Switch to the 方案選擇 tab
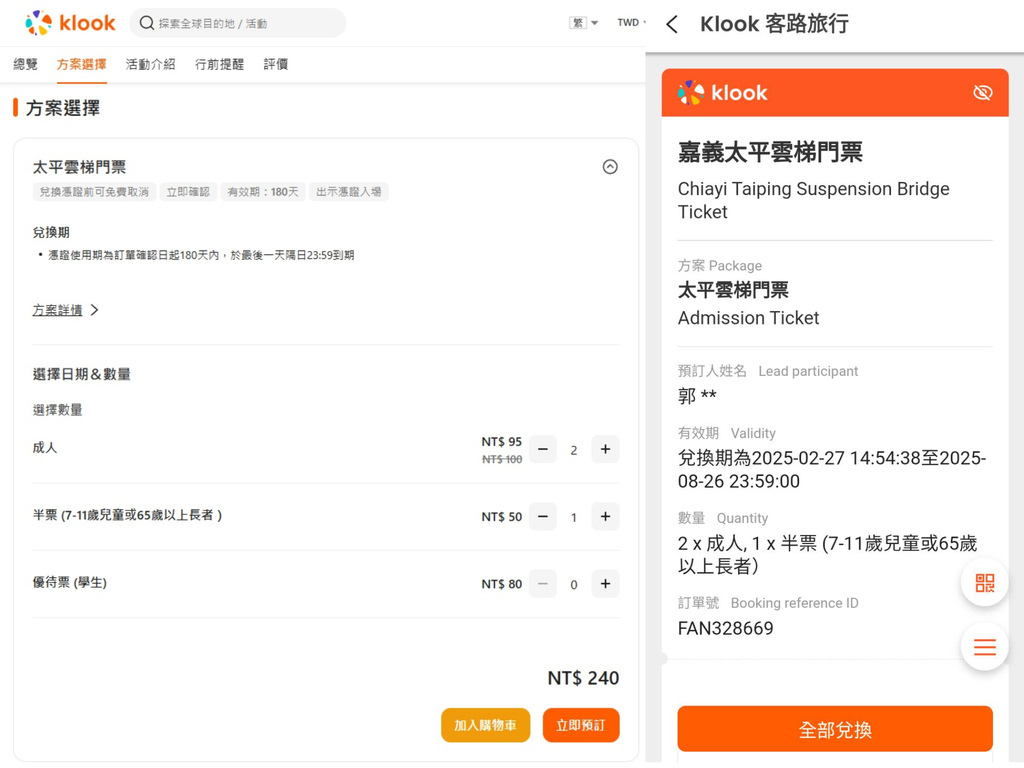 coord(82,64)
